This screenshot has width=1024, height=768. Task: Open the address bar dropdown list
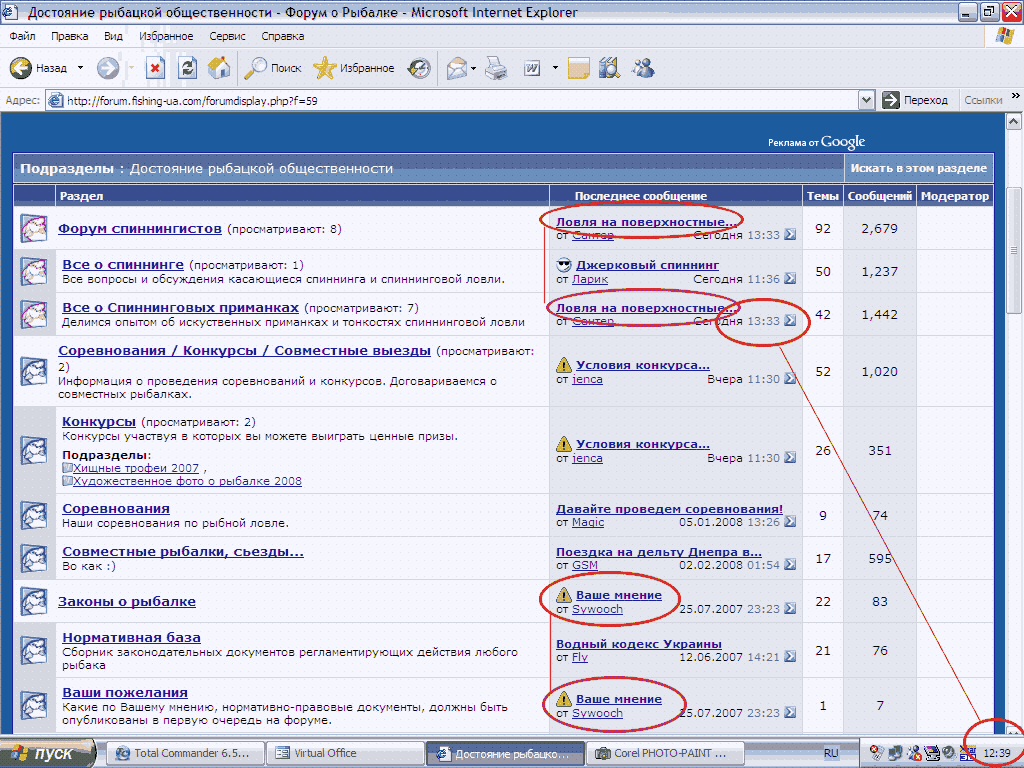(866, 100)
